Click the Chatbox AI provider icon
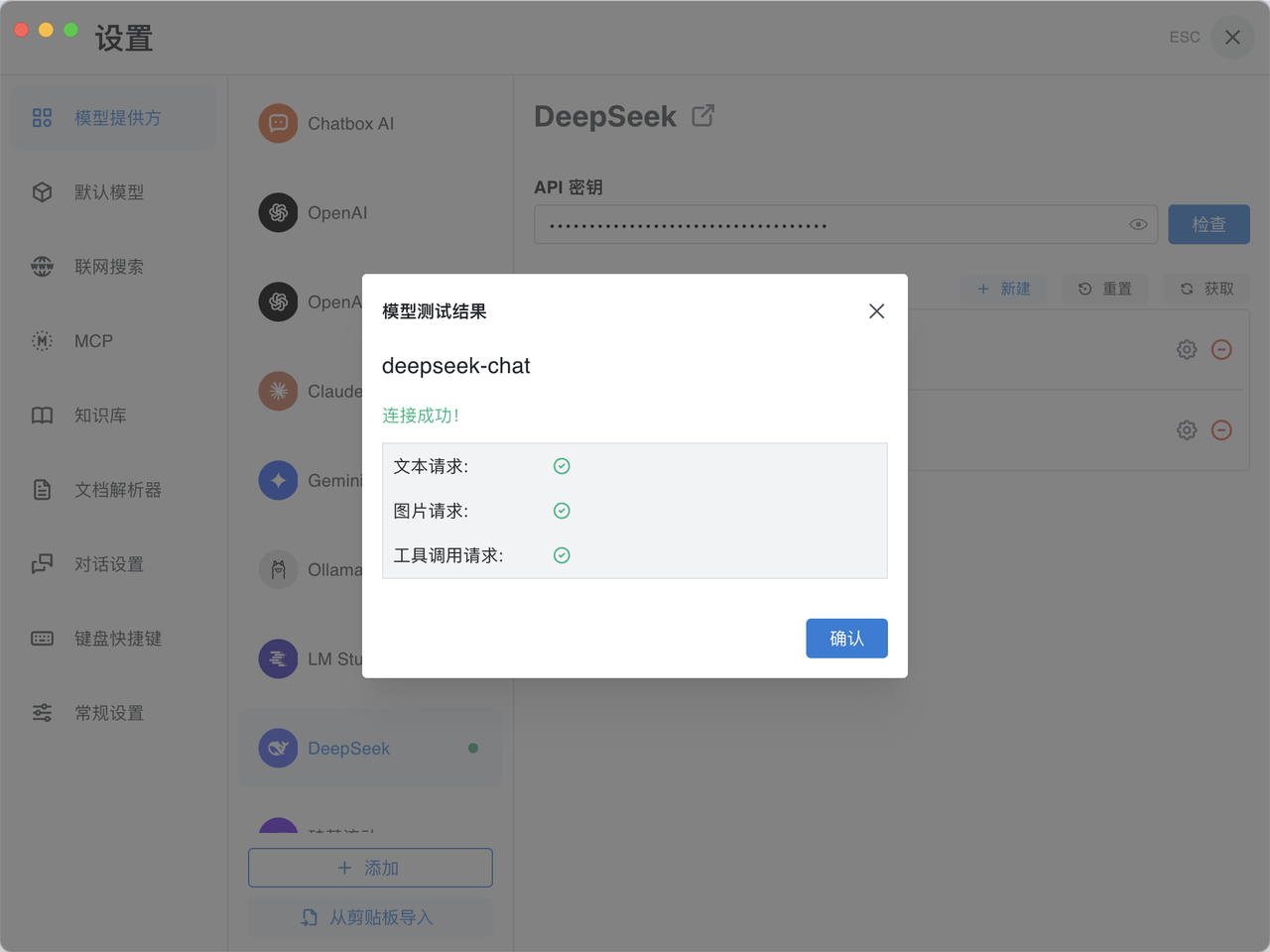The width and height of the screenshot is (1270, 952). (x=278, y=124)
